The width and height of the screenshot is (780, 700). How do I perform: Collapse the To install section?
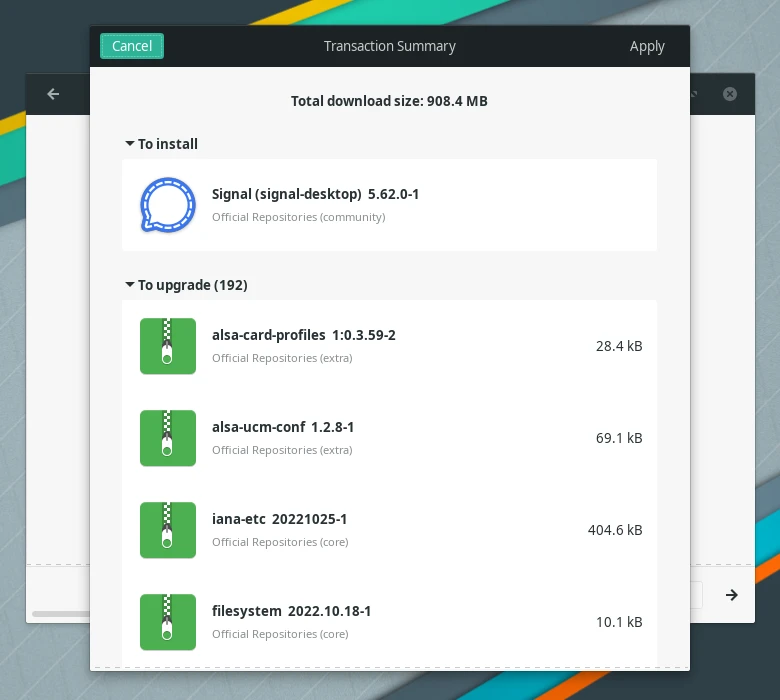pyautogui.click(x=130, y=144)
